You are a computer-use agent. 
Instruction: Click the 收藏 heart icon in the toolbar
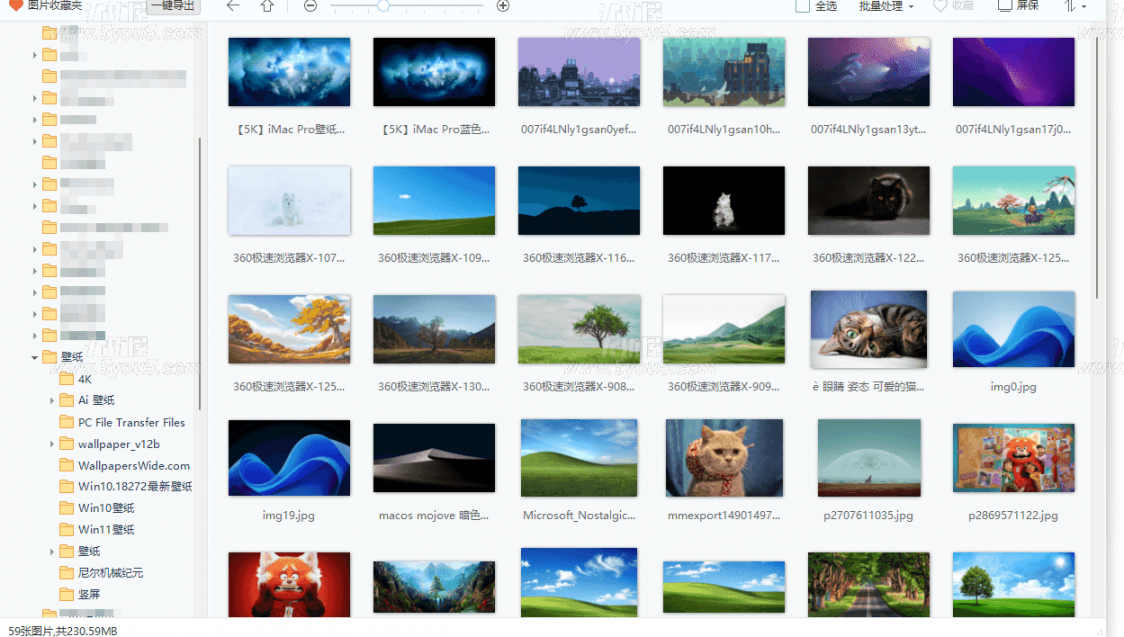[x=940, y=6]
